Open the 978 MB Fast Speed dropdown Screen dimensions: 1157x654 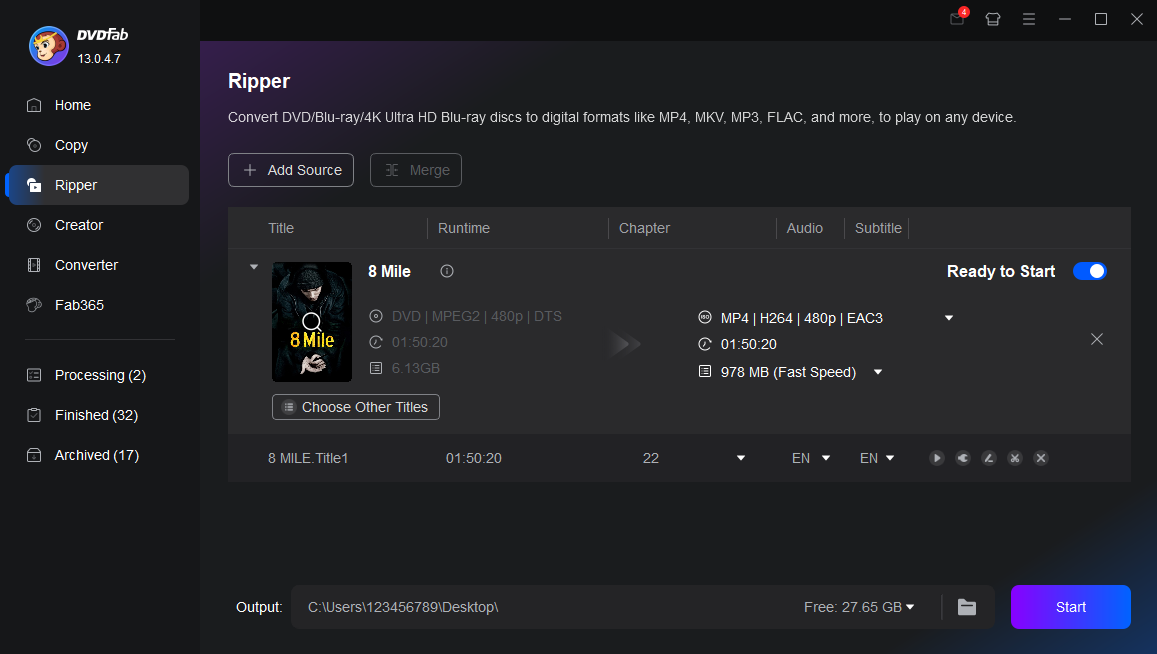(x=878, y=372)
